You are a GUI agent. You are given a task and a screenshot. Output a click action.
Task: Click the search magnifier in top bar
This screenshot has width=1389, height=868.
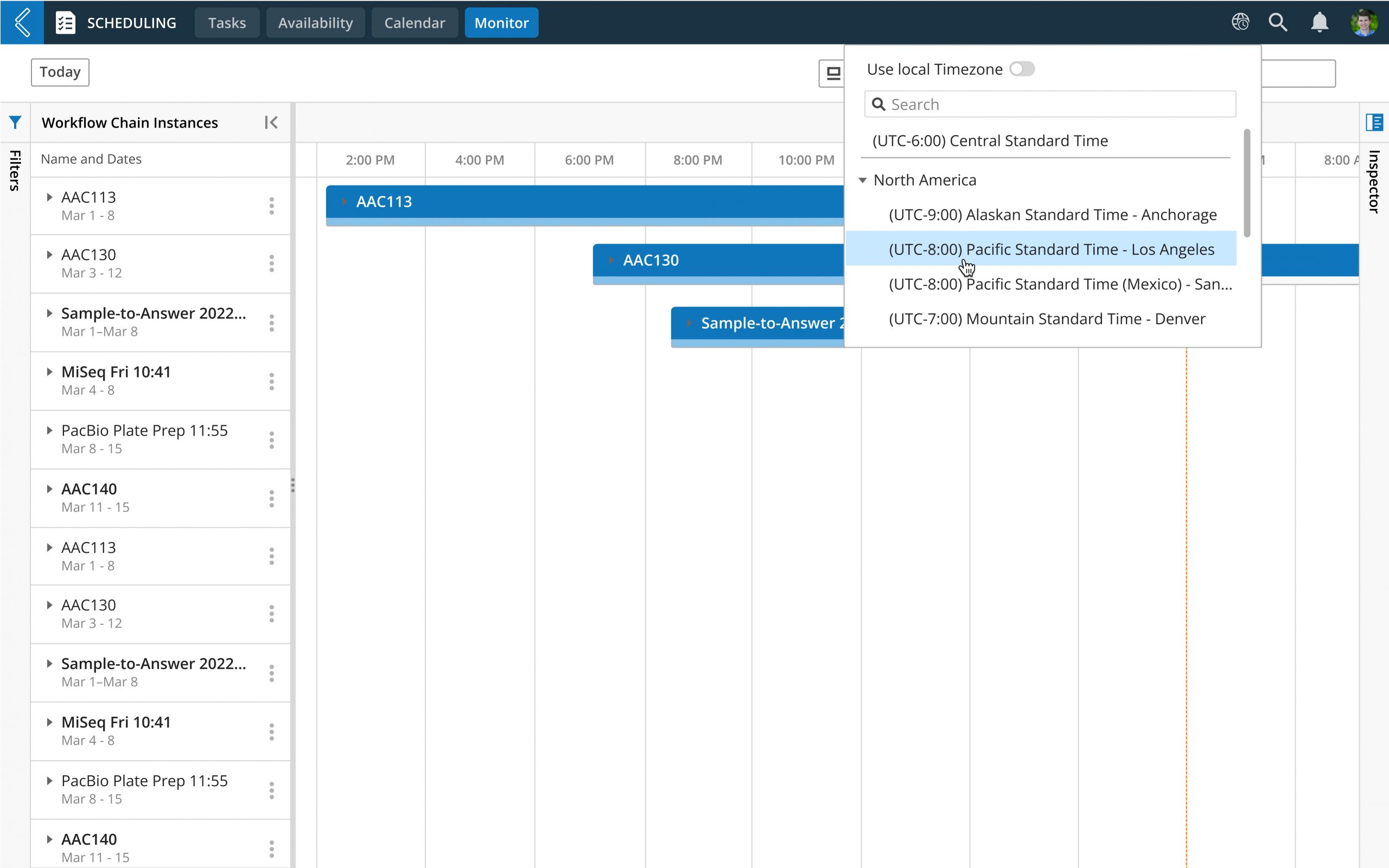pos(1278,22)
